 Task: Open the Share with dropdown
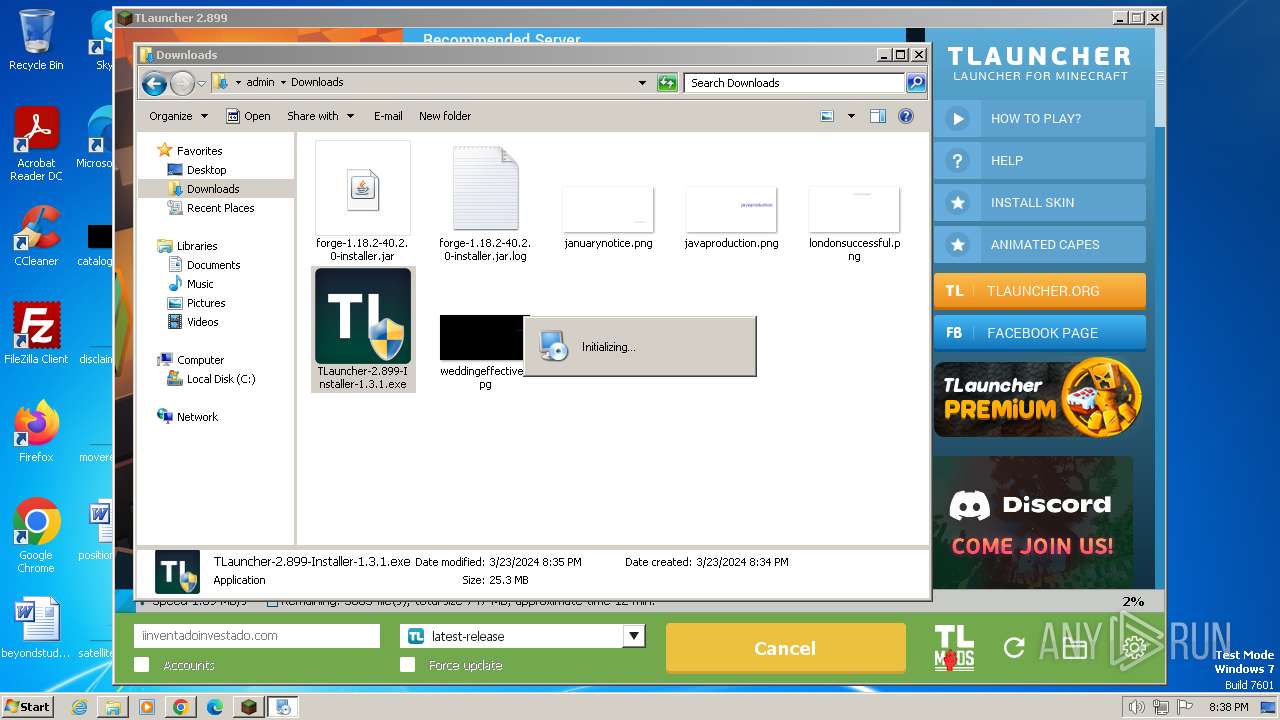click(x=320, y=116)
